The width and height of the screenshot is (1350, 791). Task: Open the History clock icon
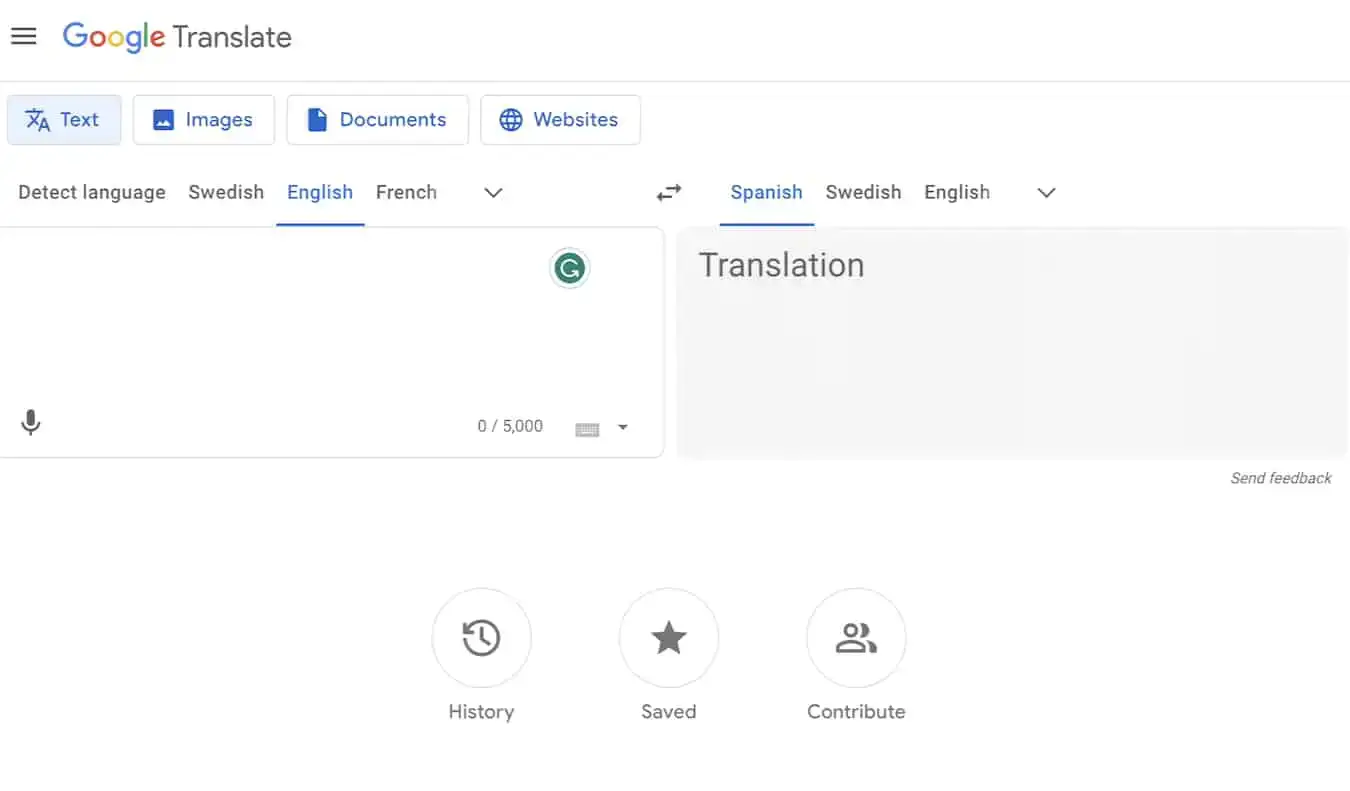481,638
